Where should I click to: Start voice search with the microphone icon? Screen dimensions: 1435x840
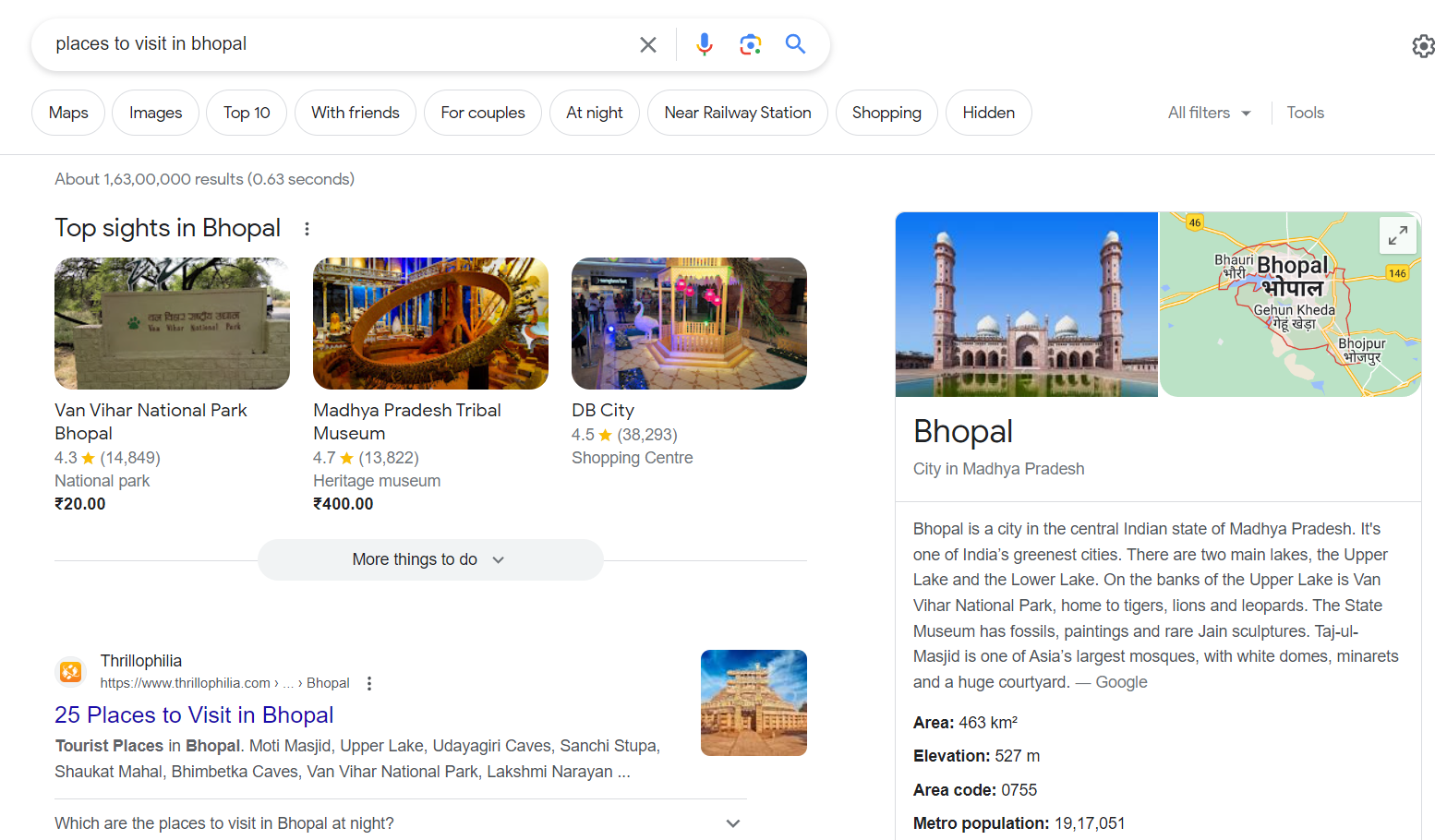pos(705,44)
